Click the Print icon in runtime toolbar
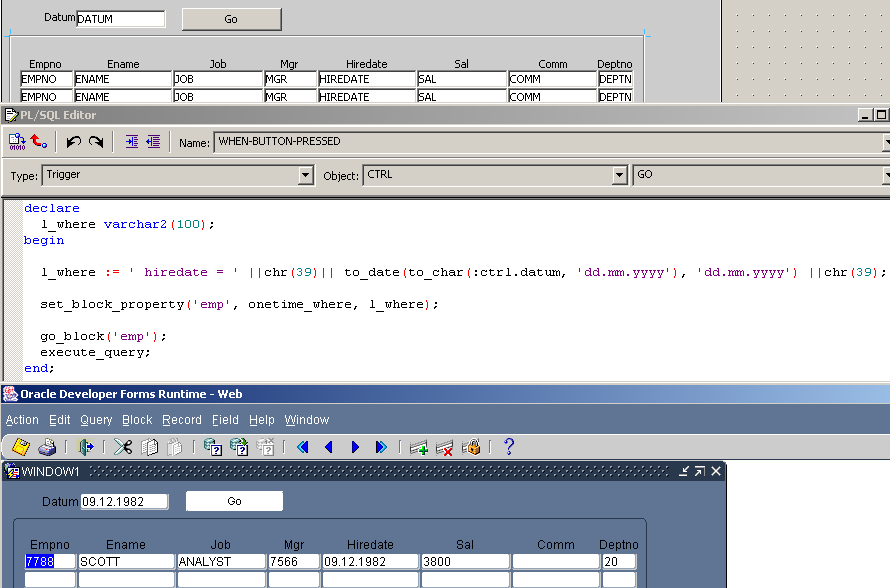Screen dimensions: 890x588 click(x=47, y=447)
